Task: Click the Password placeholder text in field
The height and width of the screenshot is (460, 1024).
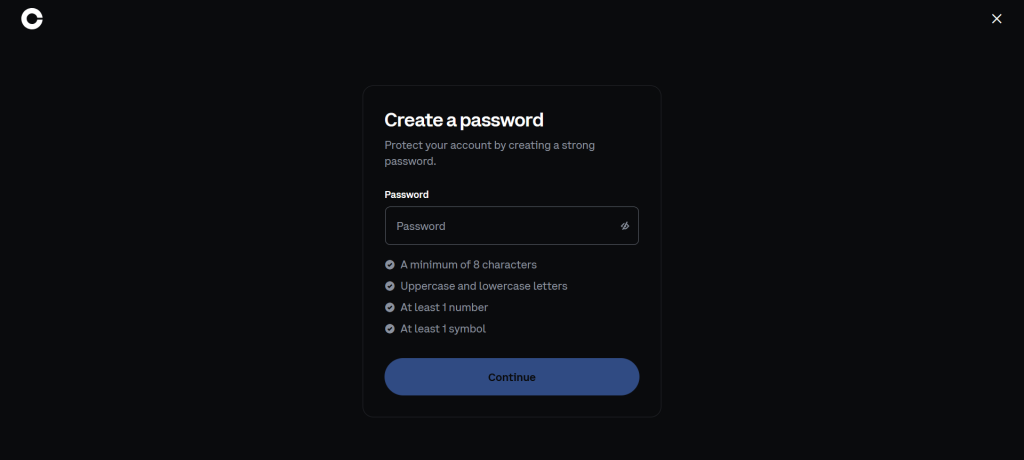Action: [x=421, y=226]
